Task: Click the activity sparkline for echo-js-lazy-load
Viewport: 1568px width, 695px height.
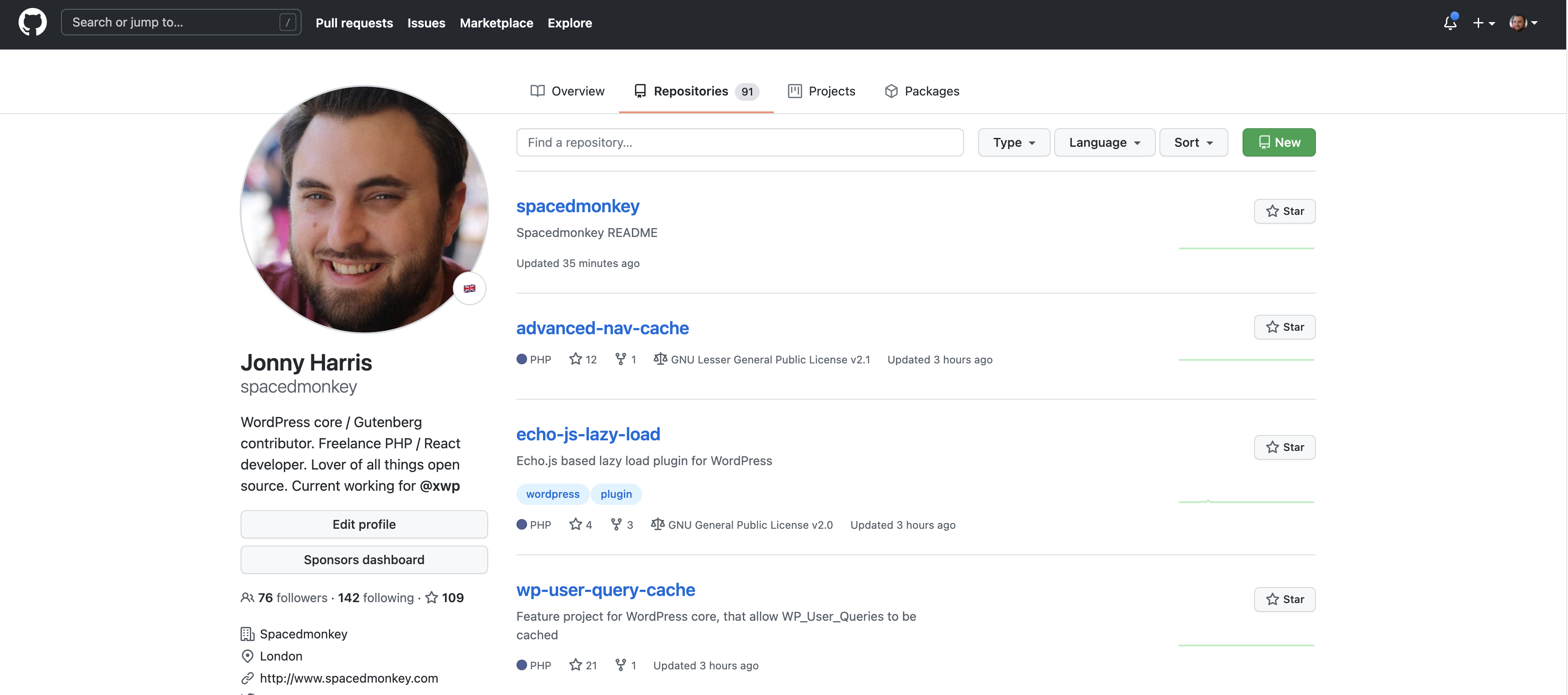Action: tap(1246, 501)
